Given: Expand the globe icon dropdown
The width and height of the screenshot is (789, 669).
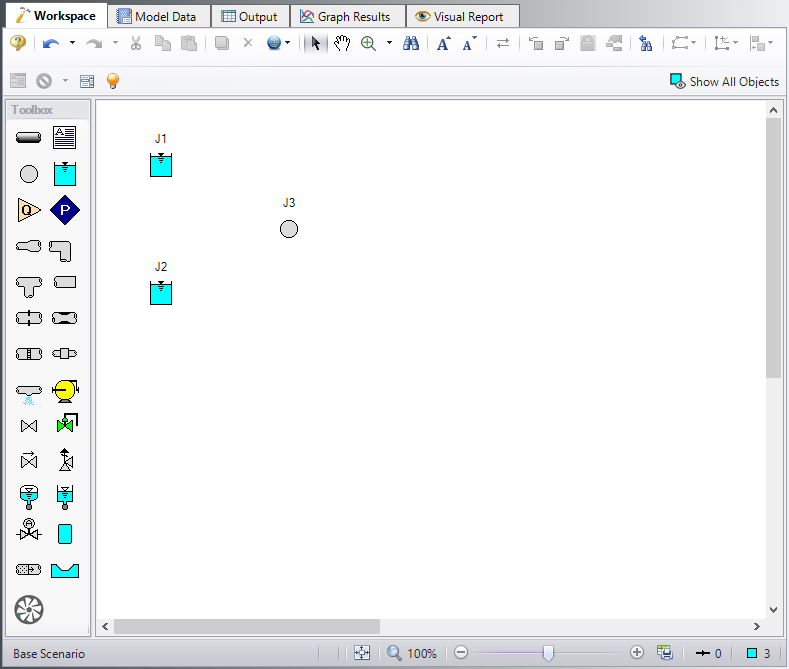Looking at the screenshot, I should 287,43.
